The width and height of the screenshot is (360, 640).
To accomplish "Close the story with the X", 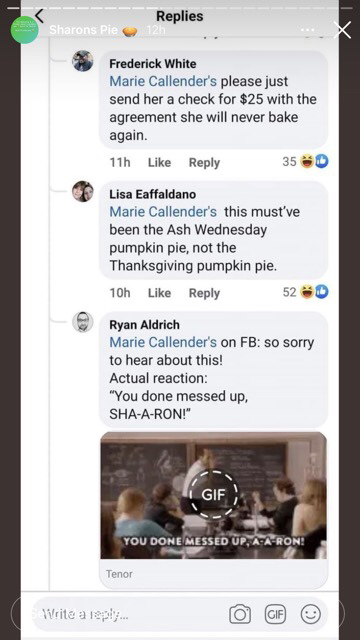I will [342, 30].
